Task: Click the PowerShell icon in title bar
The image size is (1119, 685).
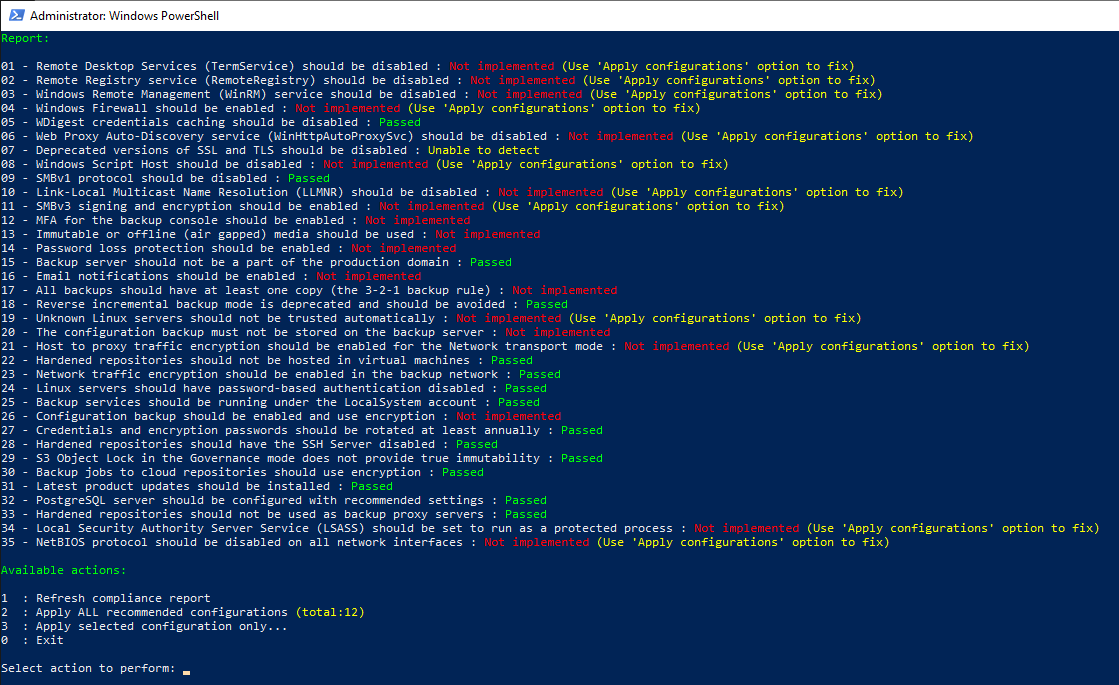Action: [16, 15]
